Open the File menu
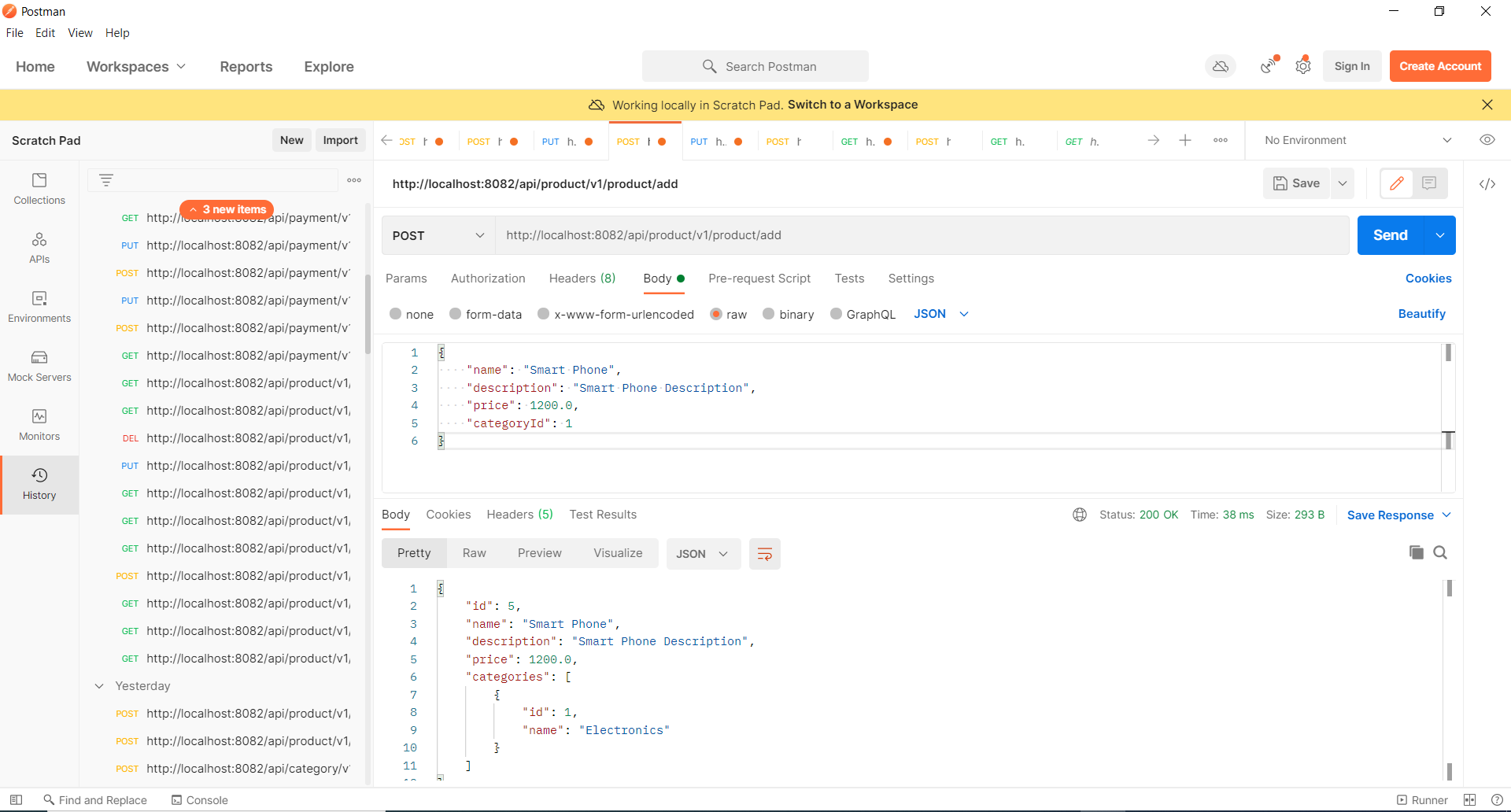Image resolution: width=1511 pixels, height=812 pixels. [x=15, y=33]
